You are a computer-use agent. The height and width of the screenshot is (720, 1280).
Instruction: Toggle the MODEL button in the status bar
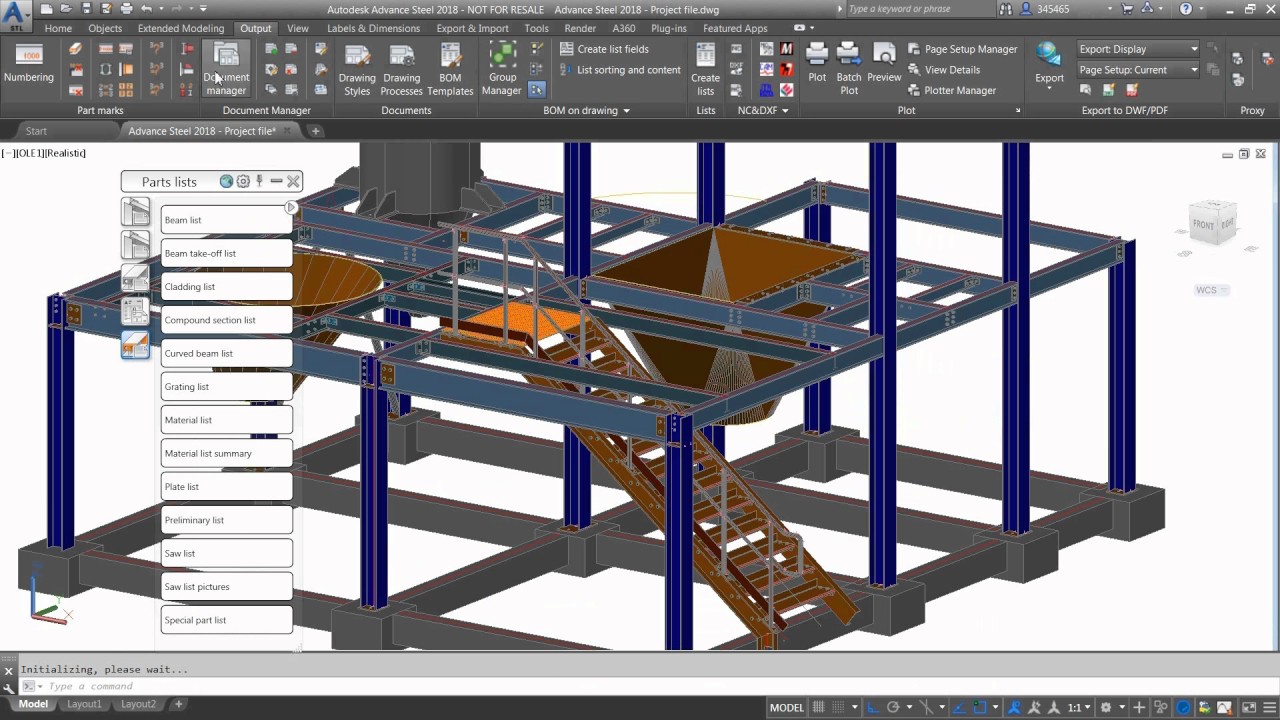click(786, 706)
